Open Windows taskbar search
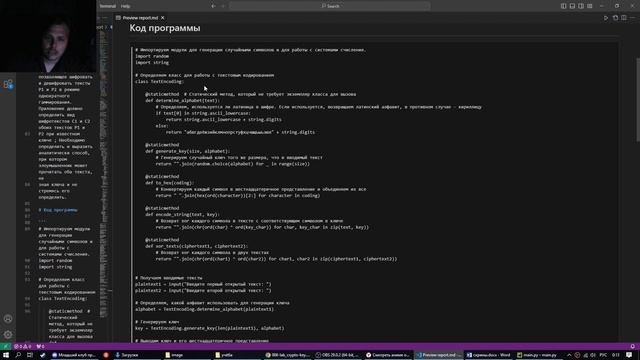The height and width of the screenshot is (360, 640). (x=18, y=355)
